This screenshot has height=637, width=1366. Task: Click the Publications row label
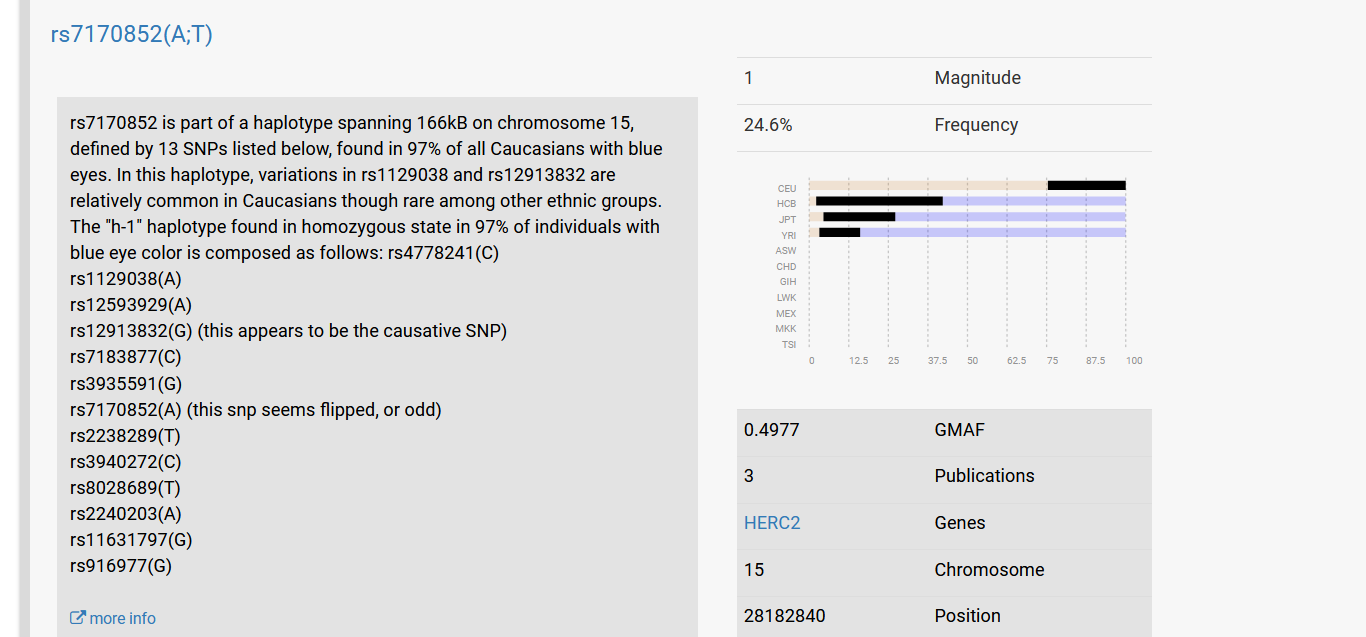click(x=984, y=476)
